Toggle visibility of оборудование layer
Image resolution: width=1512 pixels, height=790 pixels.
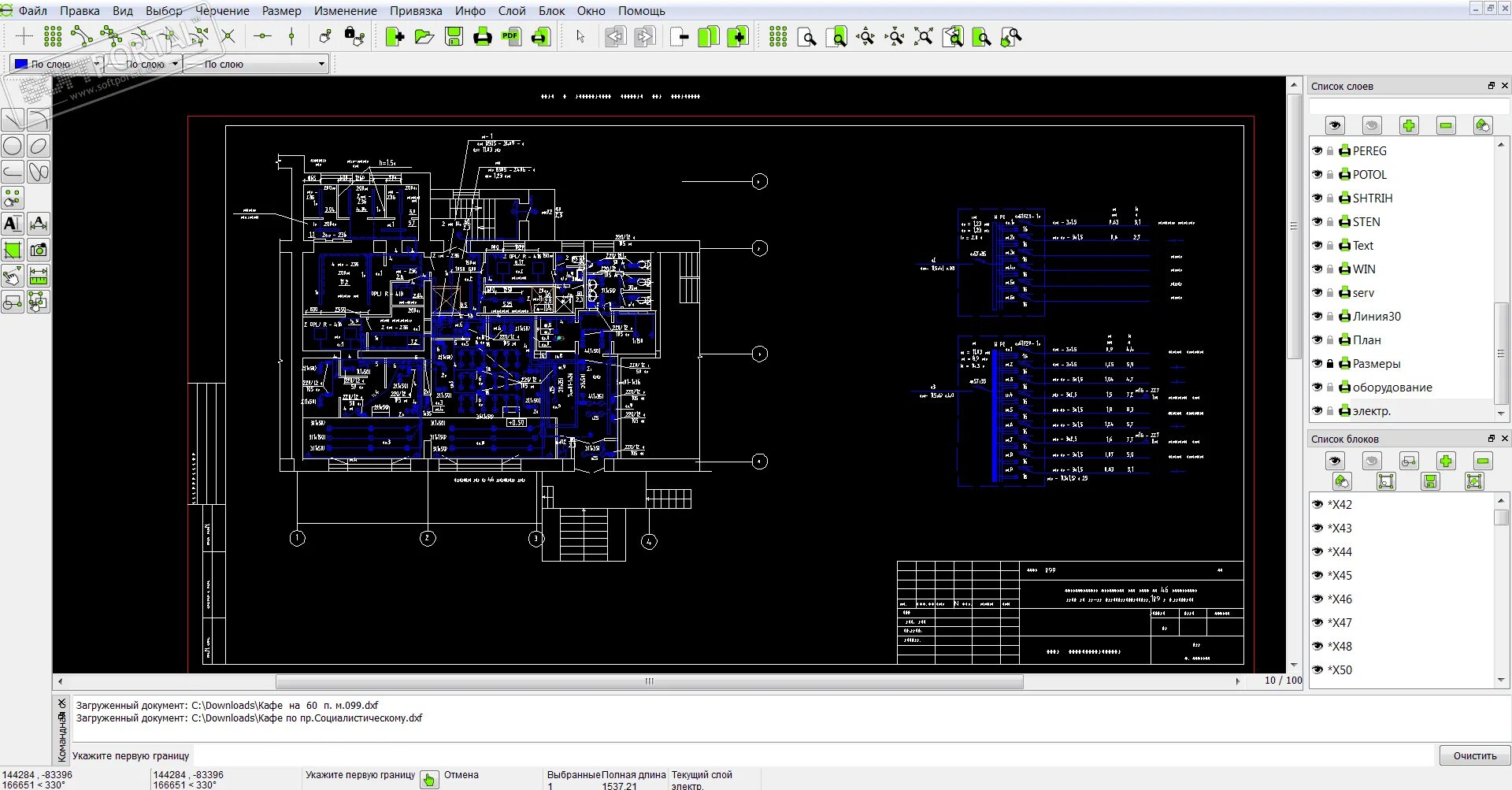click(x=1317, y=387)
